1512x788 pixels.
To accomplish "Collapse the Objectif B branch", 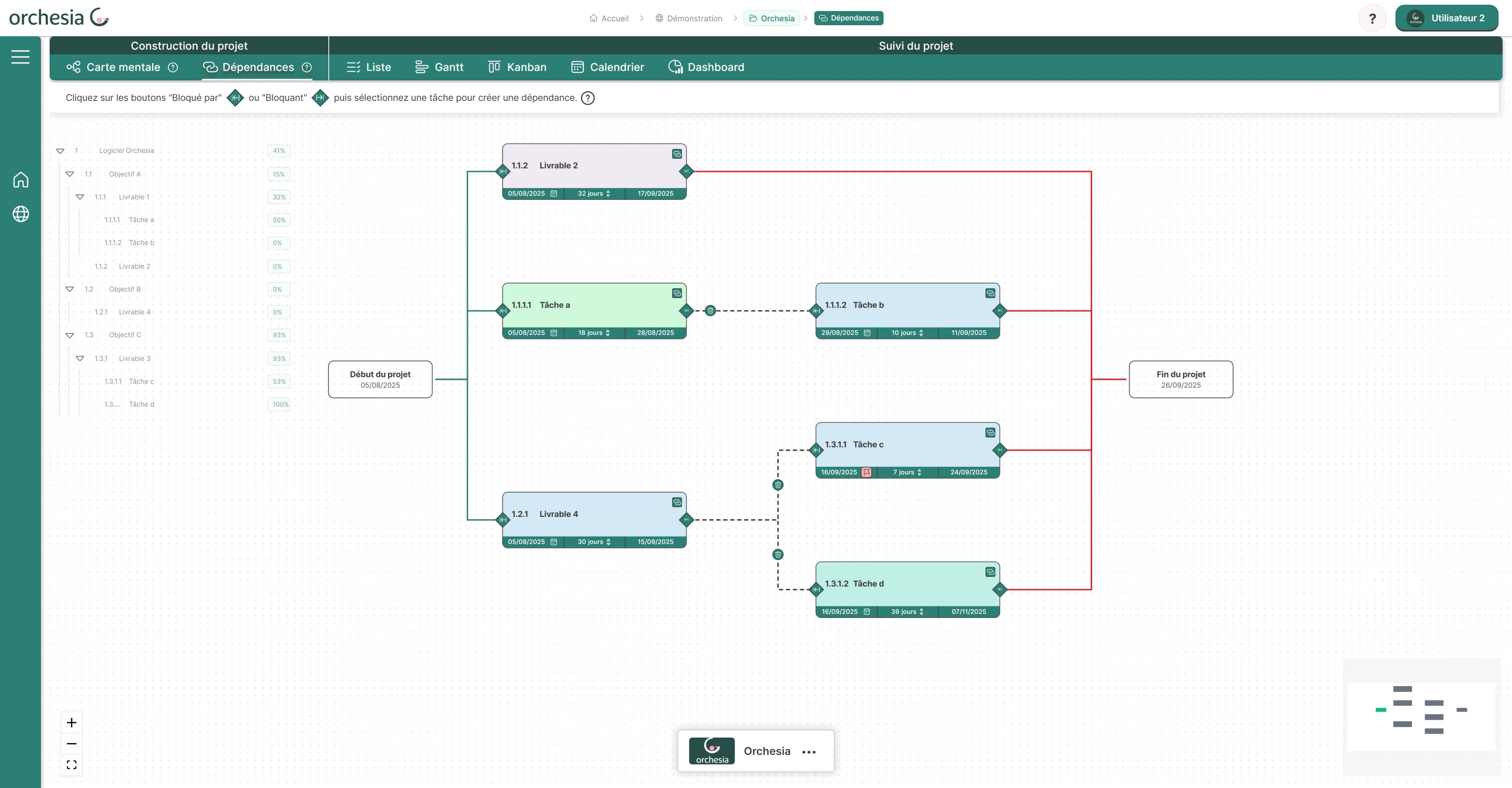I will coord(70,289).
